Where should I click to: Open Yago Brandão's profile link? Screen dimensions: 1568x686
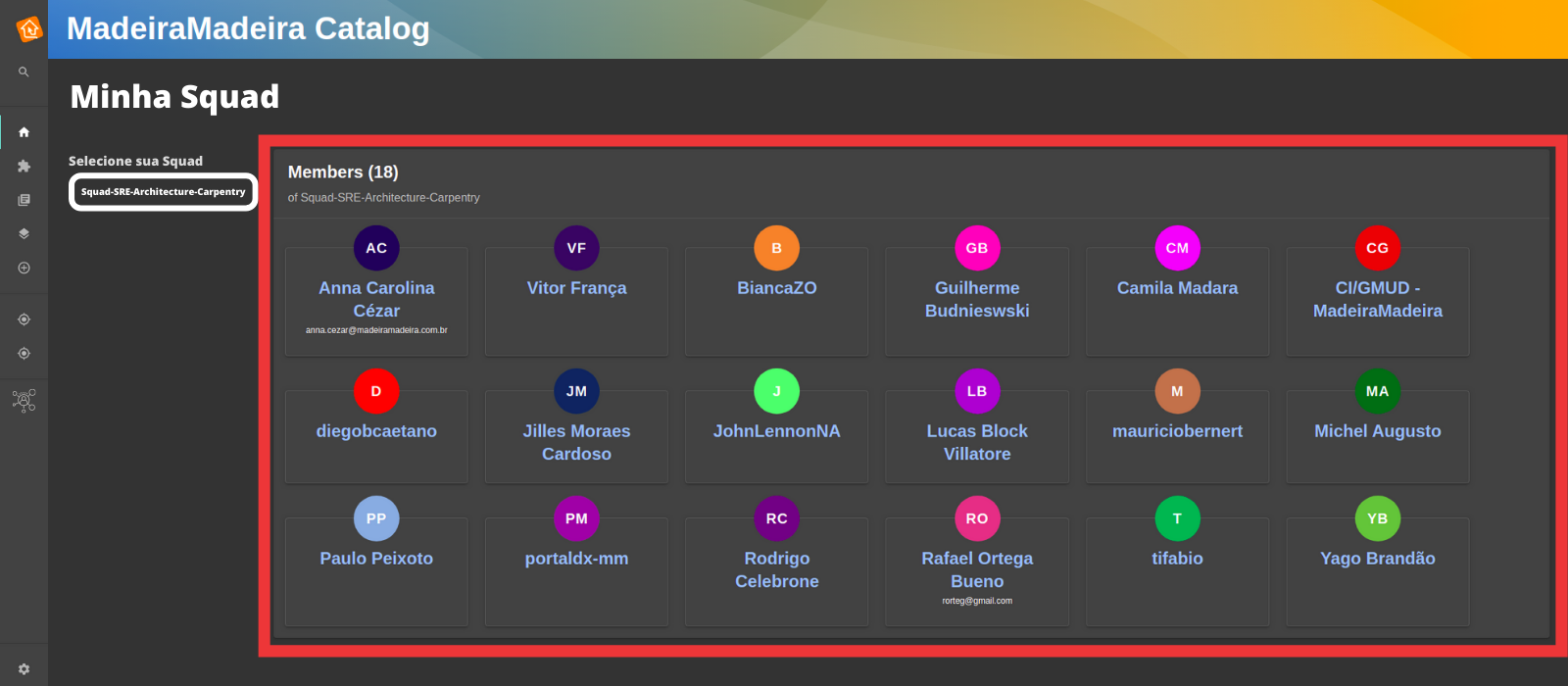tap(1377, 559)
